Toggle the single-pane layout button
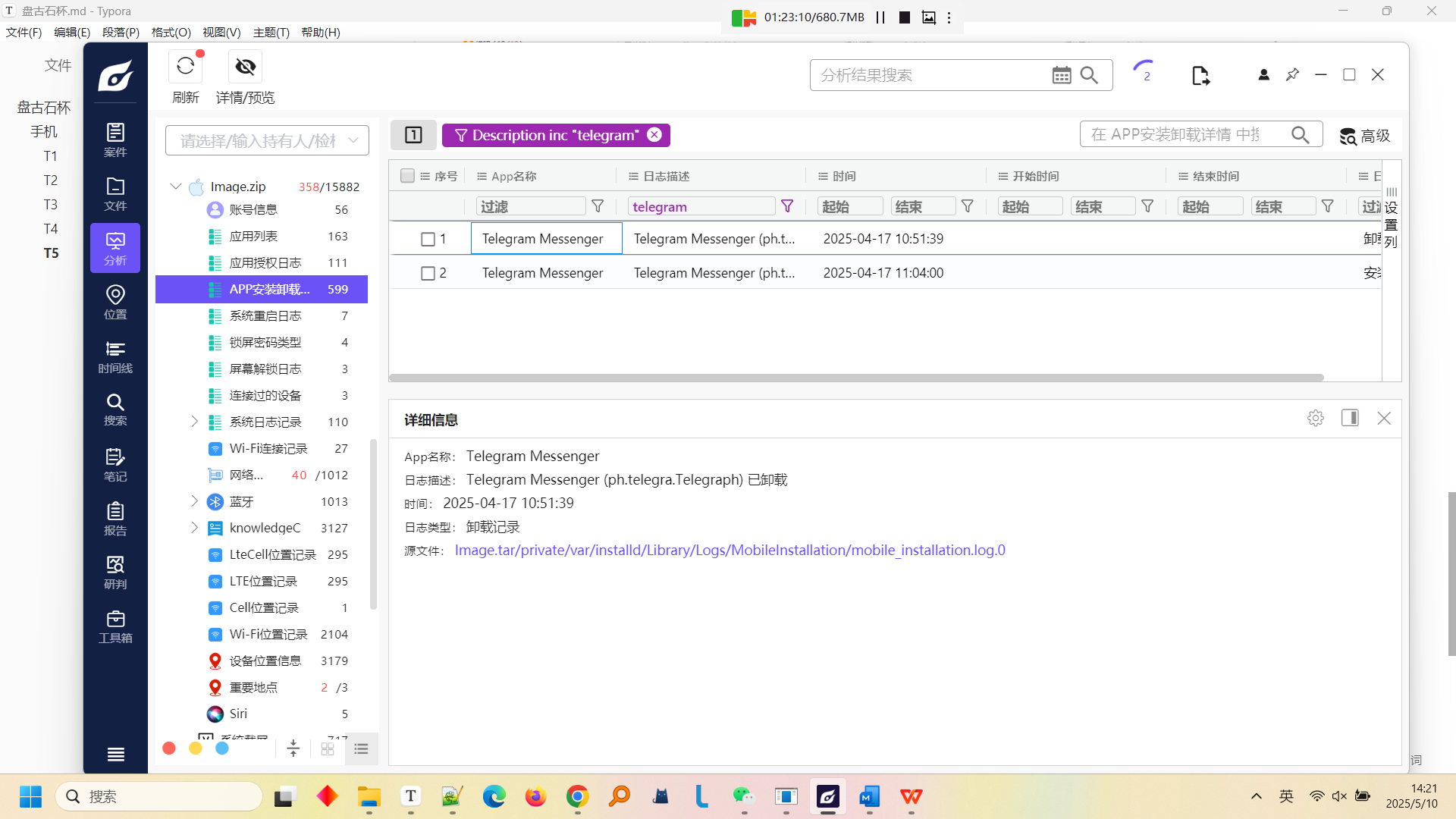The height and width of the screenshot is (819, 1456). 413,135
